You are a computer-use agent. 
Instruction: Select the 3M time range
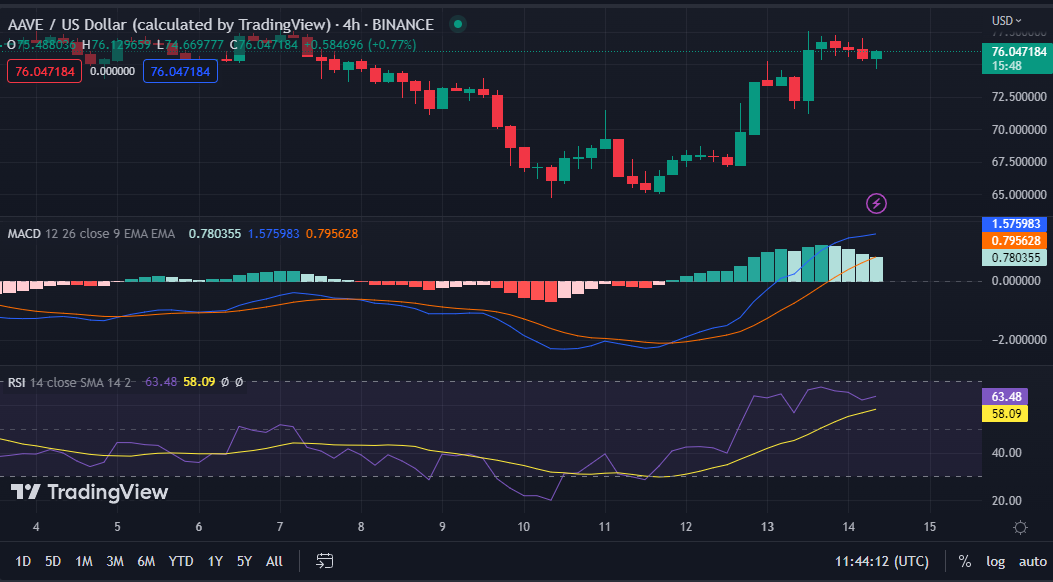pos(115,561)
